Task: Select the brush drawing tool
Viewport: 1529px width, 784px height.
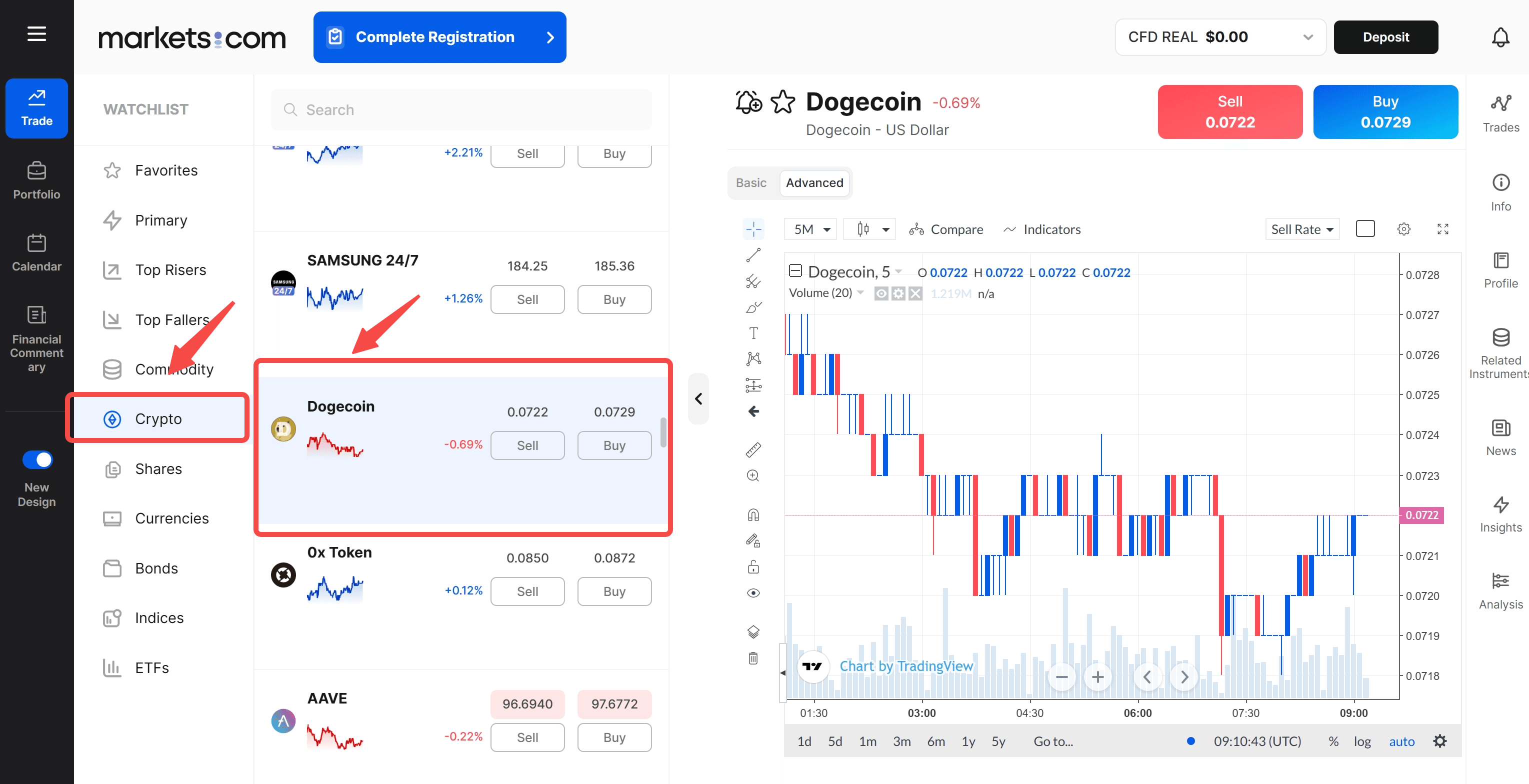Action: coord(753,307)
